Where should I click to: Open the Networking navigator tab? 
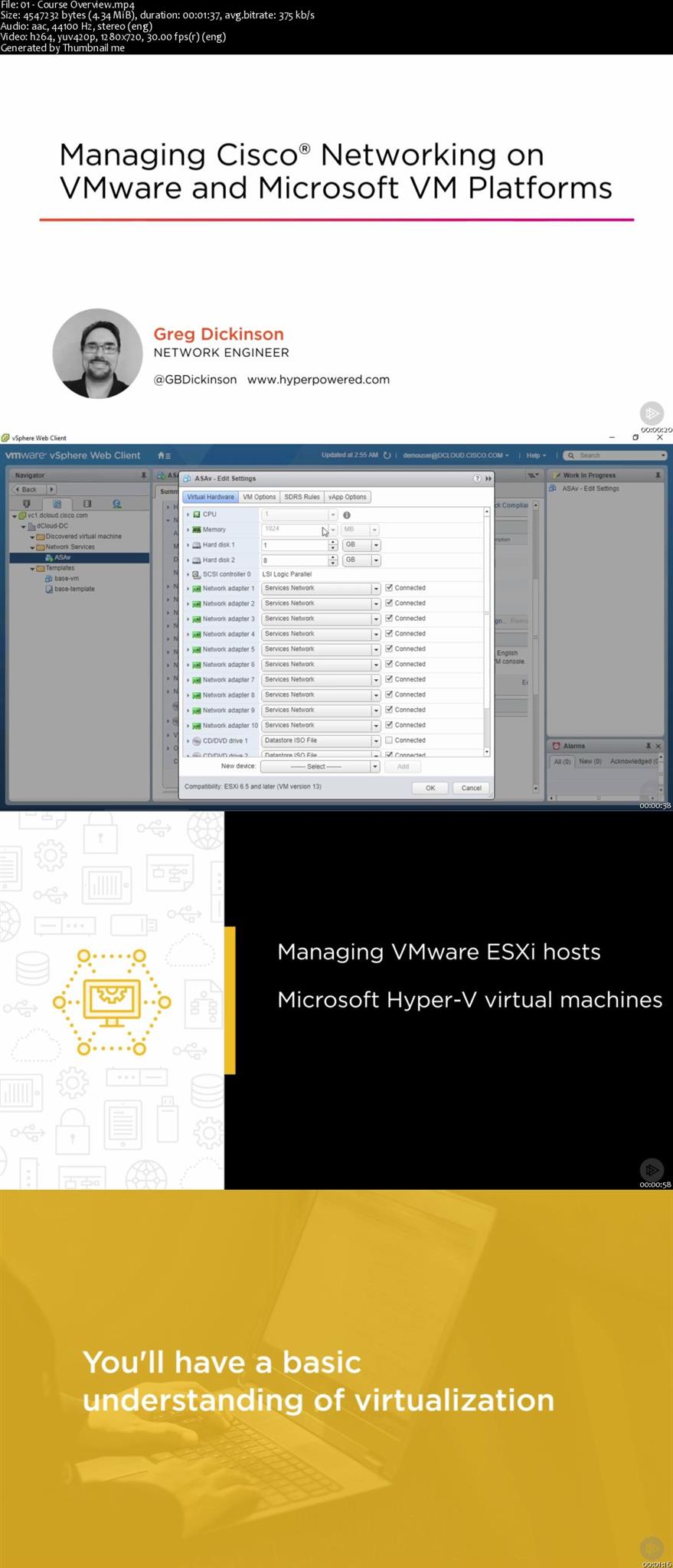pos(116,504)
